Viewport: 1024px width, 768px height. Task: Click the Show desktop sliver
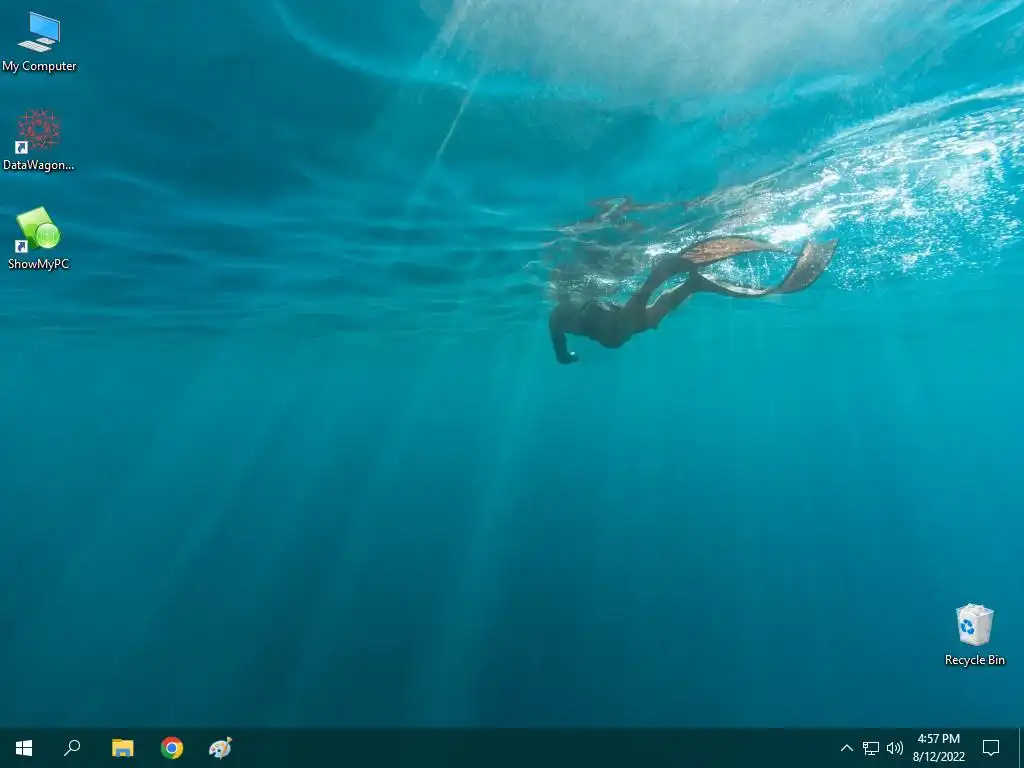1021,748
